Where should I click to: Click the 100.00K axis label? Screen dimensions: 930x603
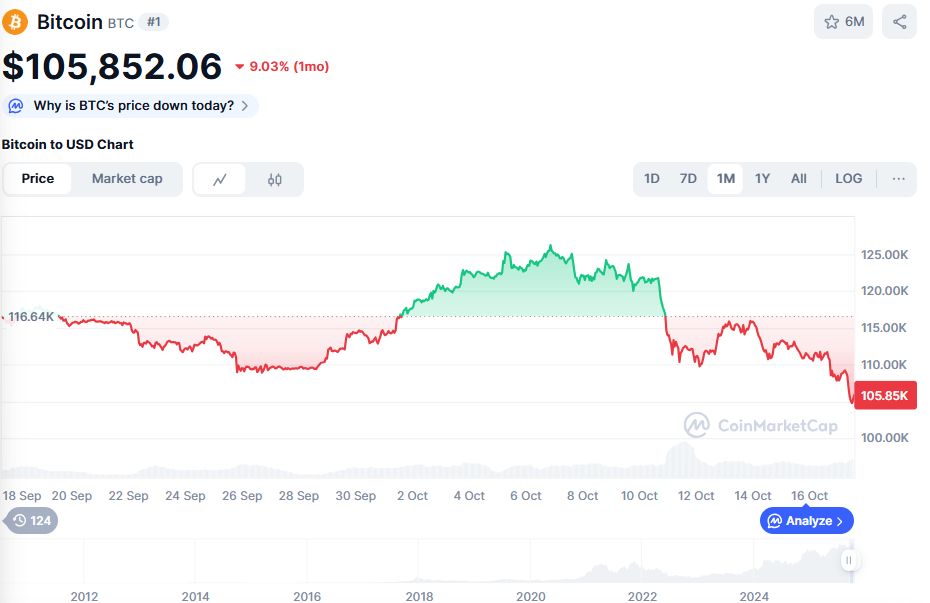click(x=884, y=438)
